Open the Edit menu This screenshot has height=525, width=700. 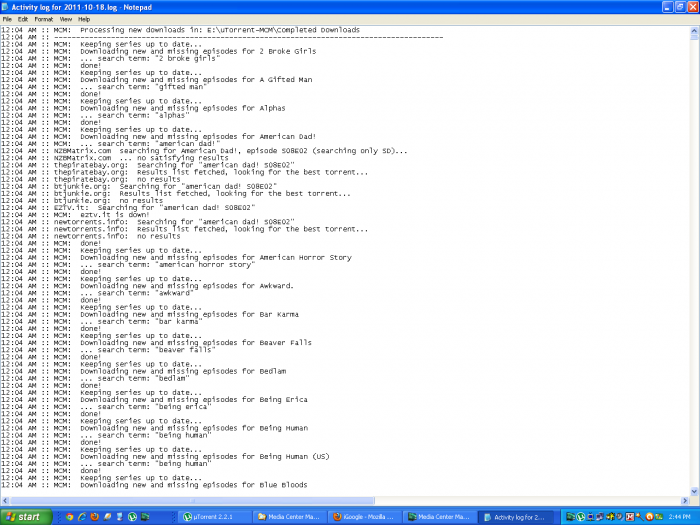[x=23, y=19]
